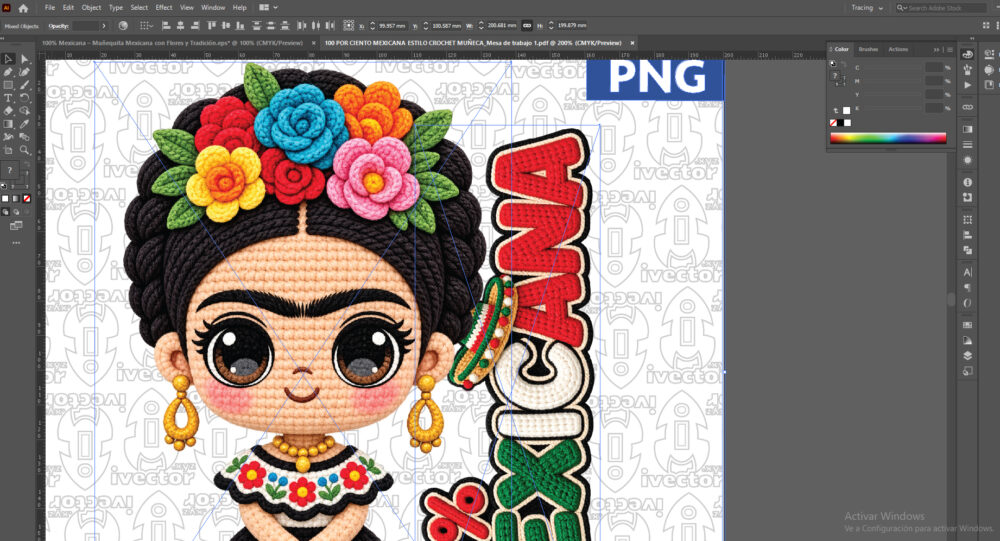
Task: Open the Object menu
Action: (91, 8)
